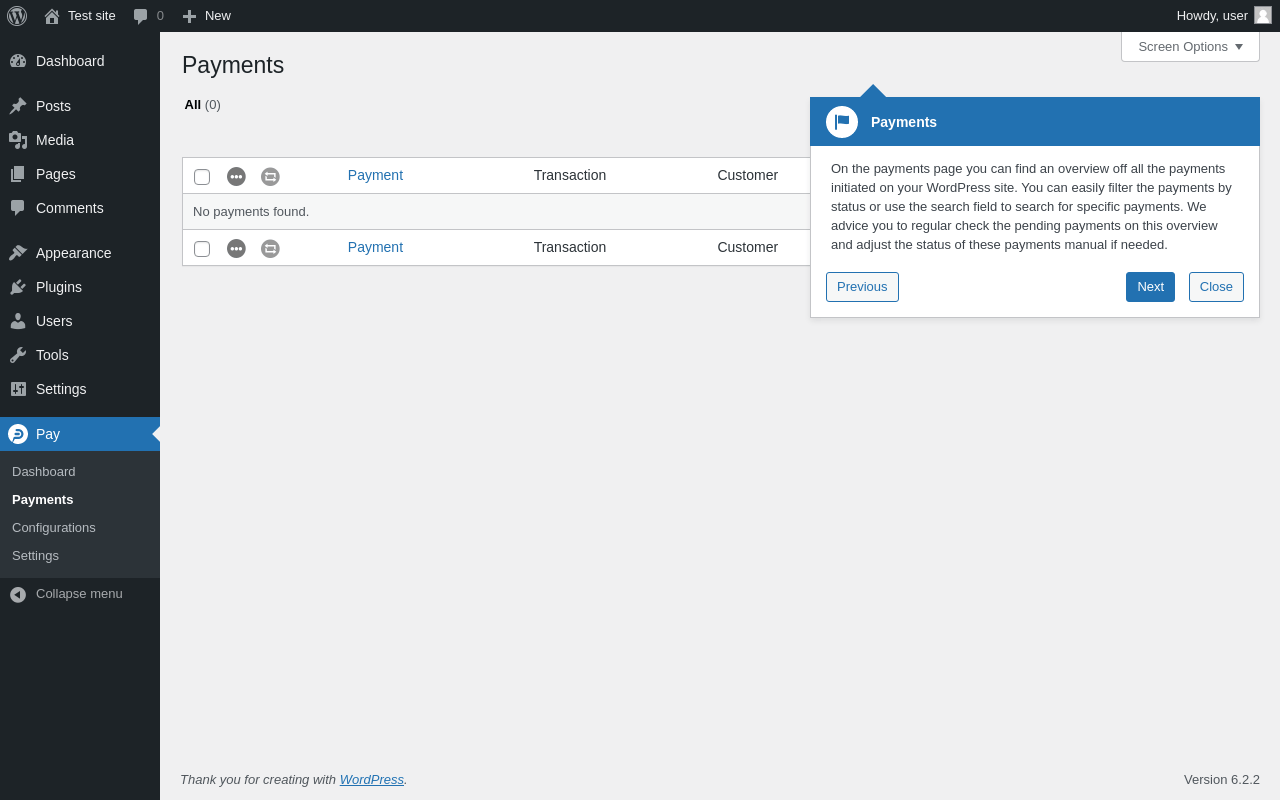
Task: Open the Test site menu
Action: 80,16
